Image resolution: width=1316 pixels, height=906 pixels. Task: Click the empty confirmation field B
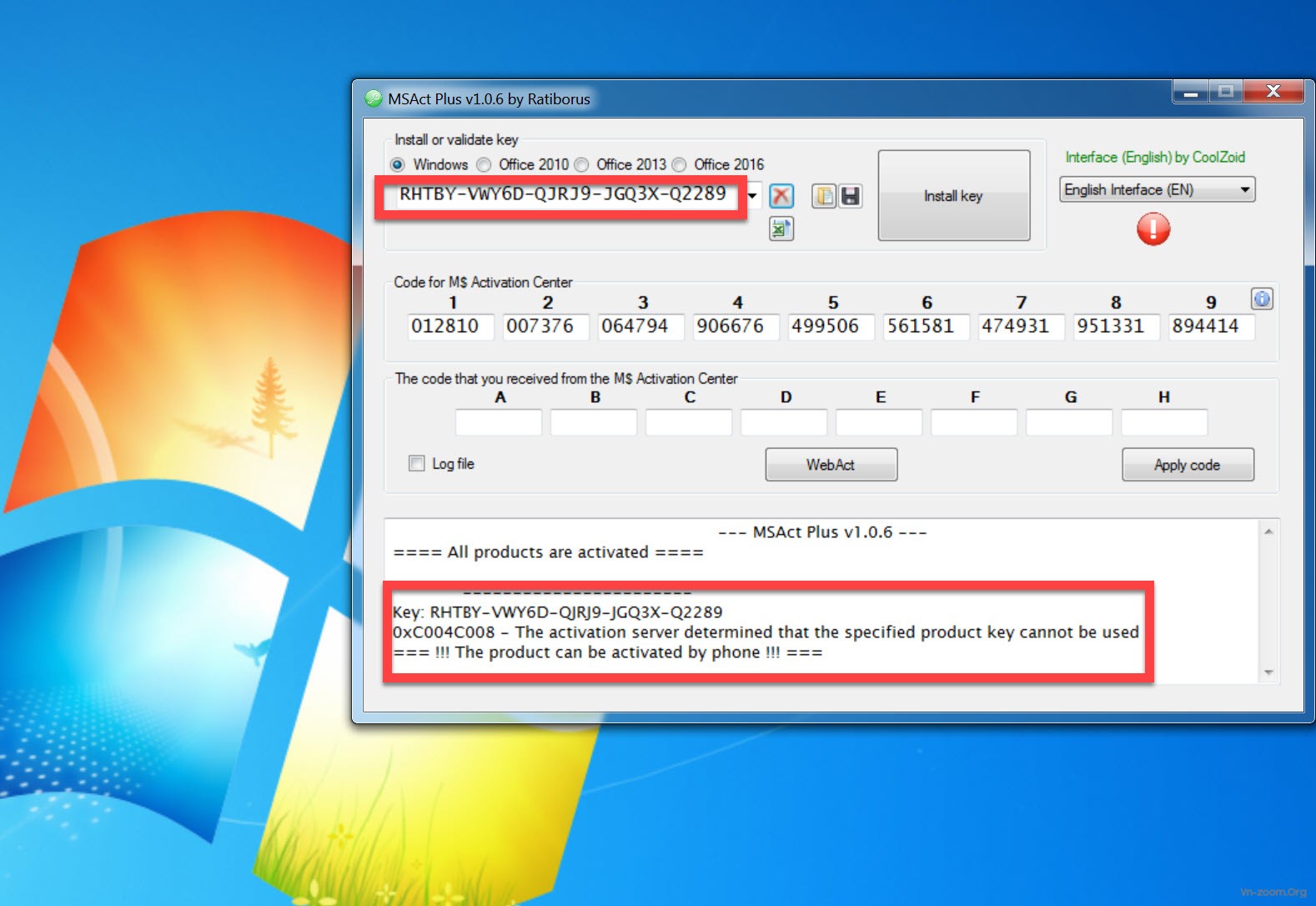pos(594,422)
